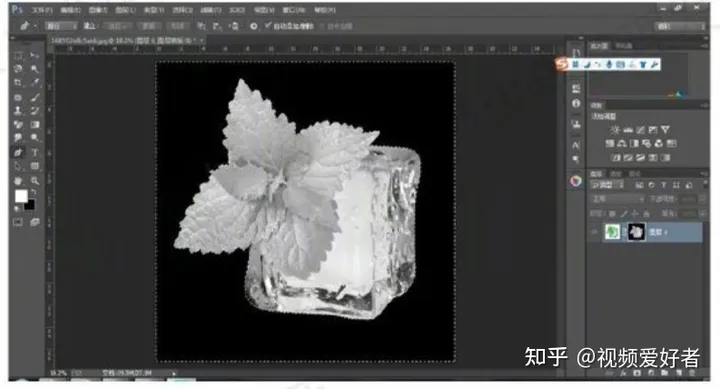Toggle the Auto Add/Delete checkbox
Image resolution: width=720 pixels, height=389 pixels.
[x=268, y=26]
